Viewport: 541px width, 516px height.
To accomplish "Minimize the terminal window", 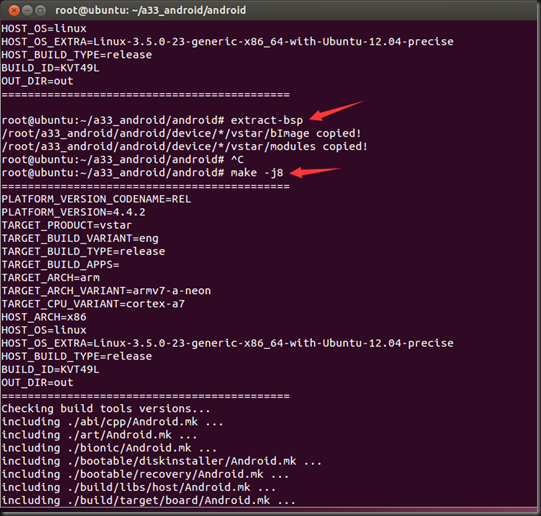I will pos(27,11).
